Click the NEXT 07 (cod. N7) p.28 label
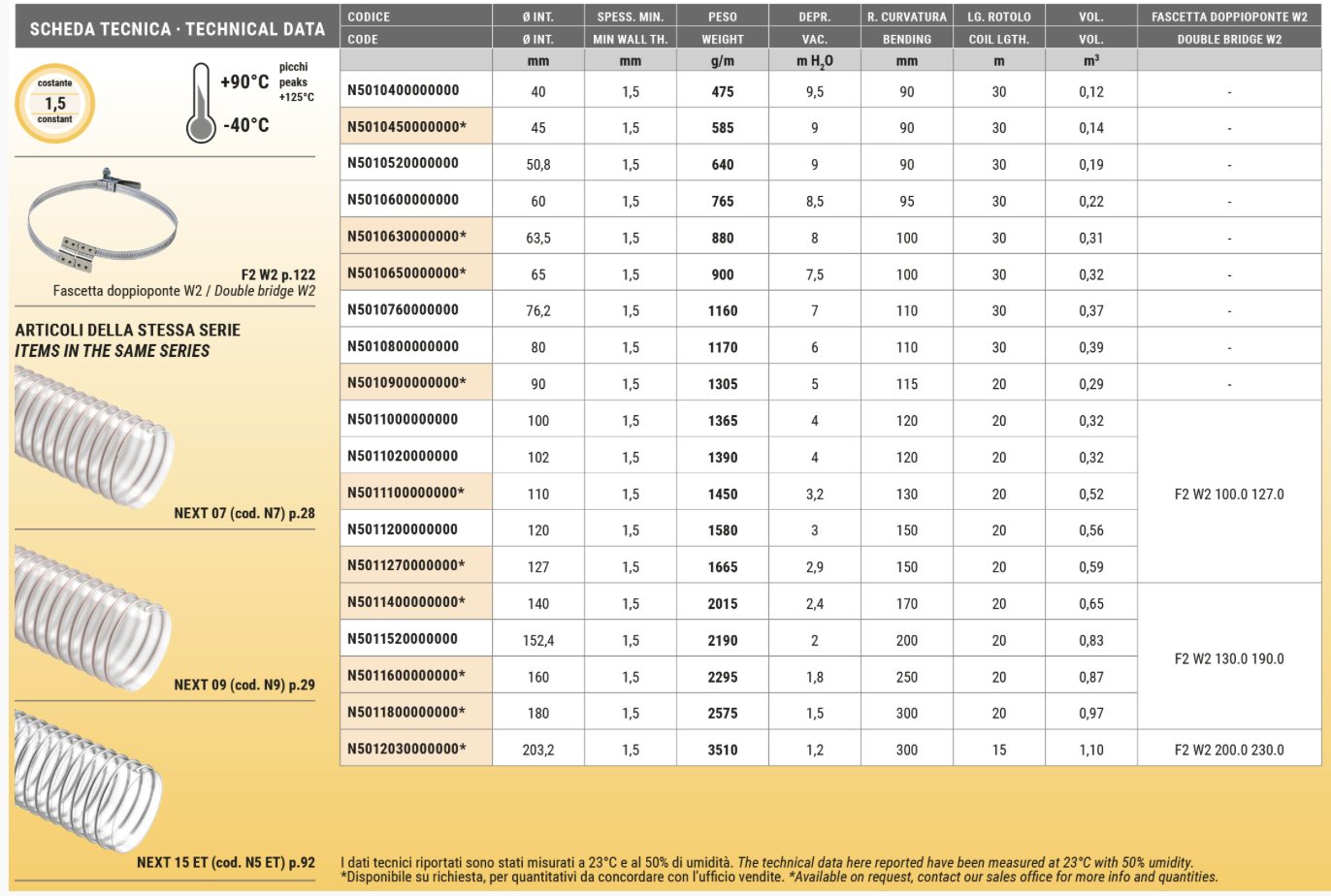The height and width of the screenshot is (896, 1331). (244, 513)
